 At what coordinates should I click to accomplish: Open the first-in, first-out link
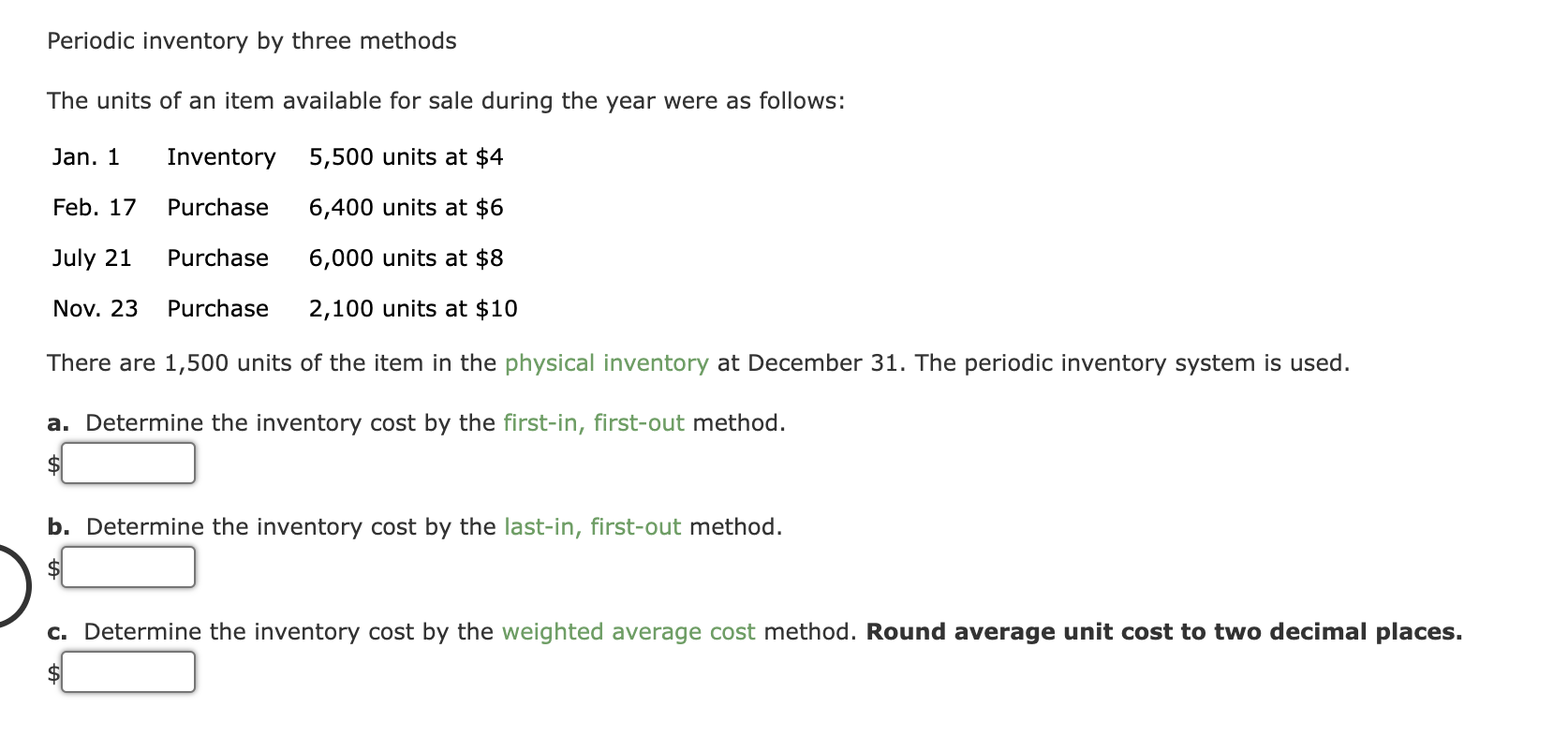click(592, 422)
